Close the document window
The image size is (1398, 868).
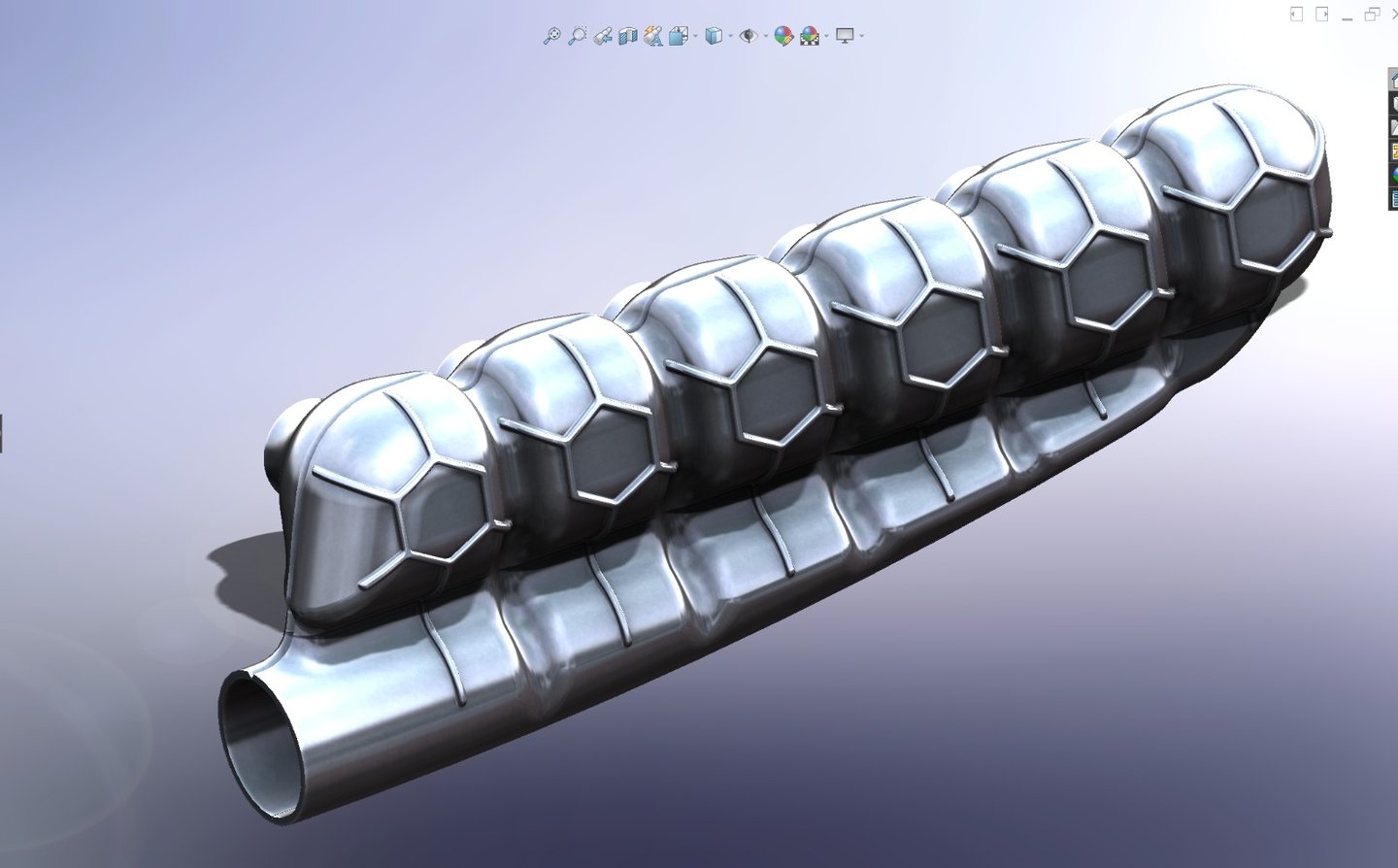1394,14
